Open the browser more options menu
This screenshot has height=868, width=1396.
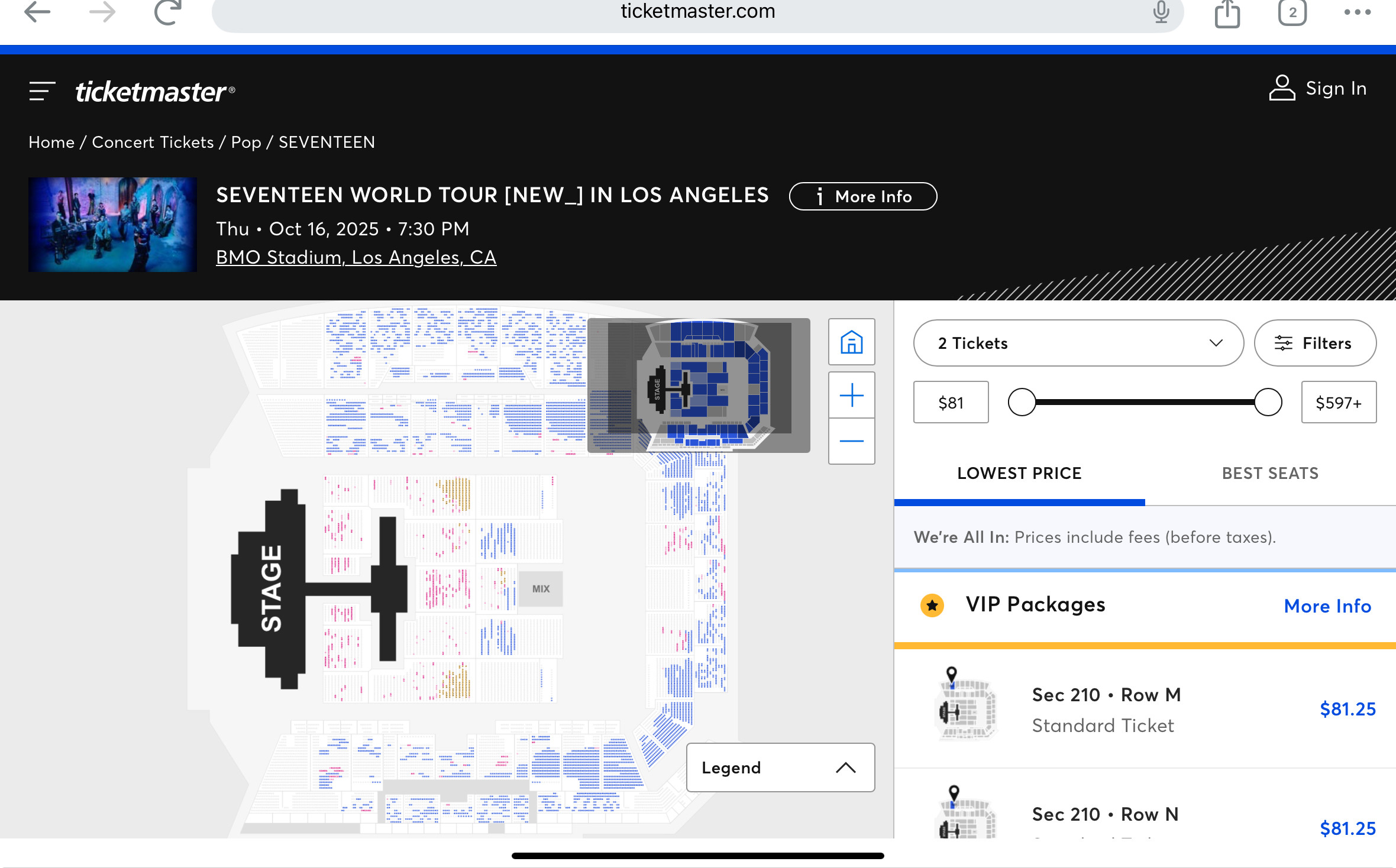(x=1358, y=12)
